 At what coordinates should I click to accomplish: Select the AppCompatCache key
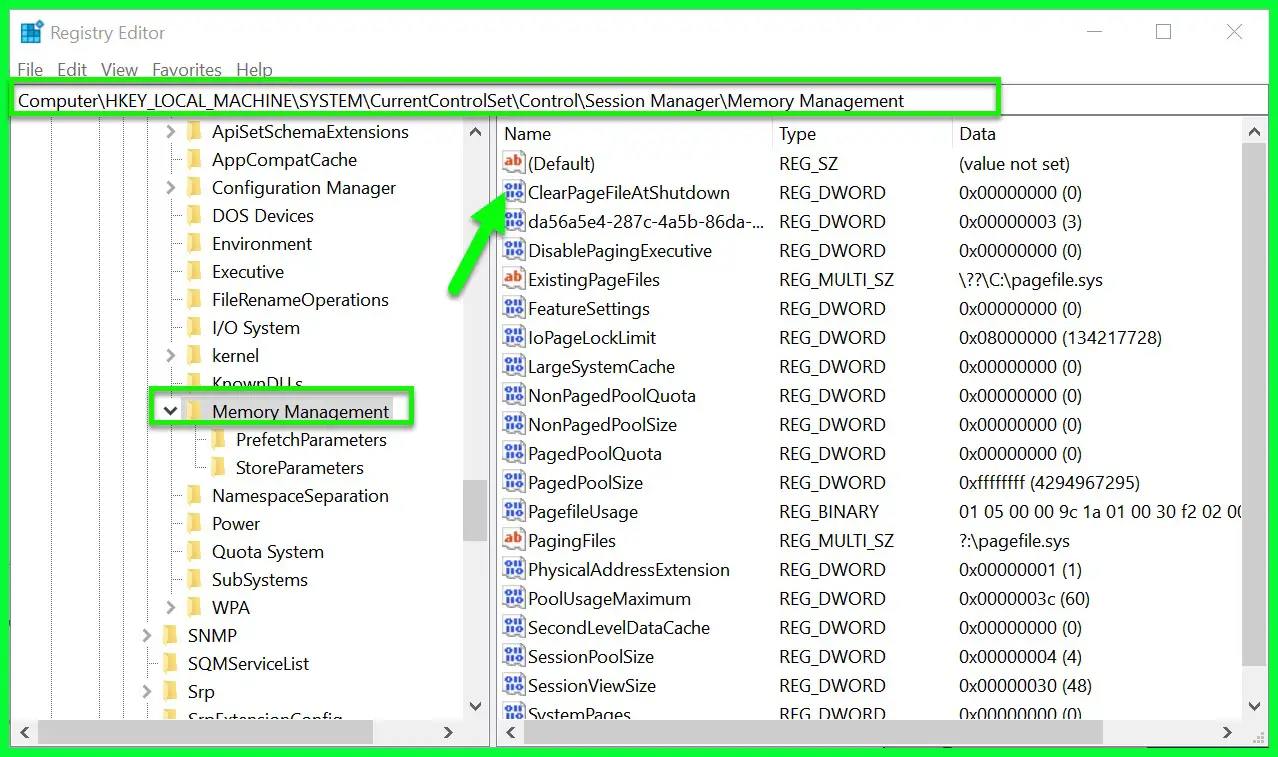284,160
